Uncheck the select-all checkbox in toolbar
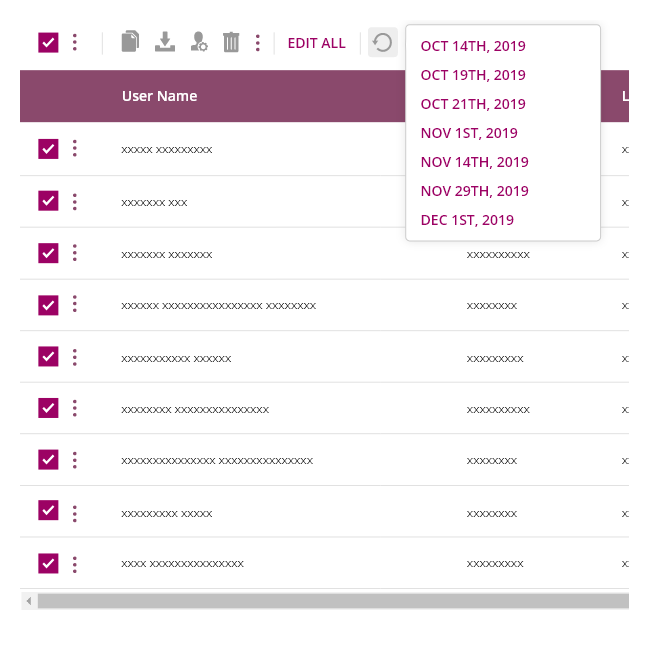The width and height of the screenshot is (646, 646). click(x=48, y=42)
